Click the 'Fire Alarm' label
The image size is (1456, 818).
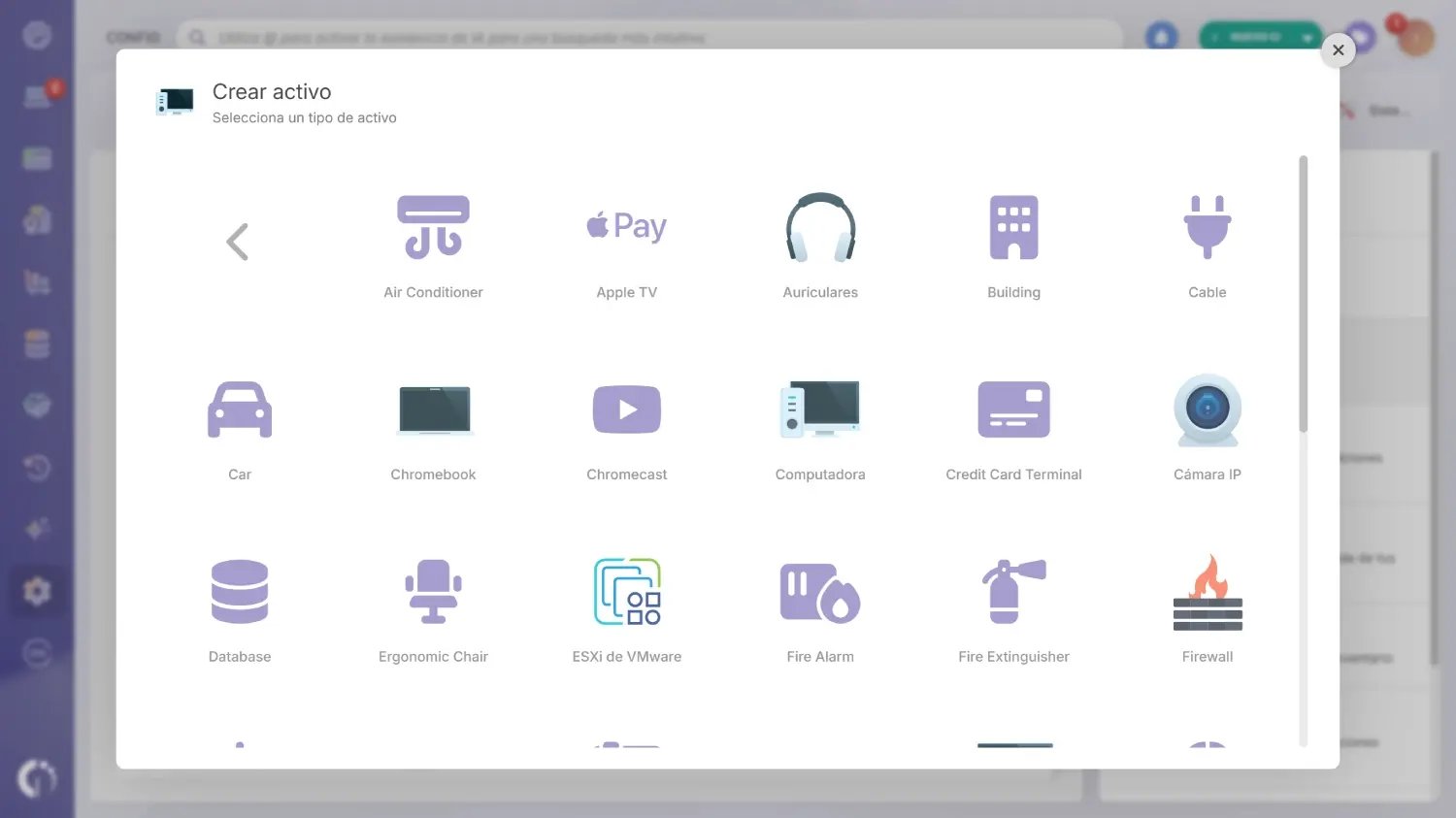pos(820,657)
